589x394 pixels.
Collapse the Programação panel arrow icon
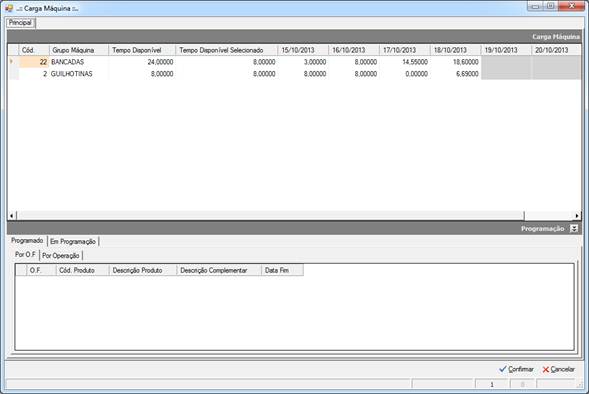pyautogui.click(x=574, y=228)
